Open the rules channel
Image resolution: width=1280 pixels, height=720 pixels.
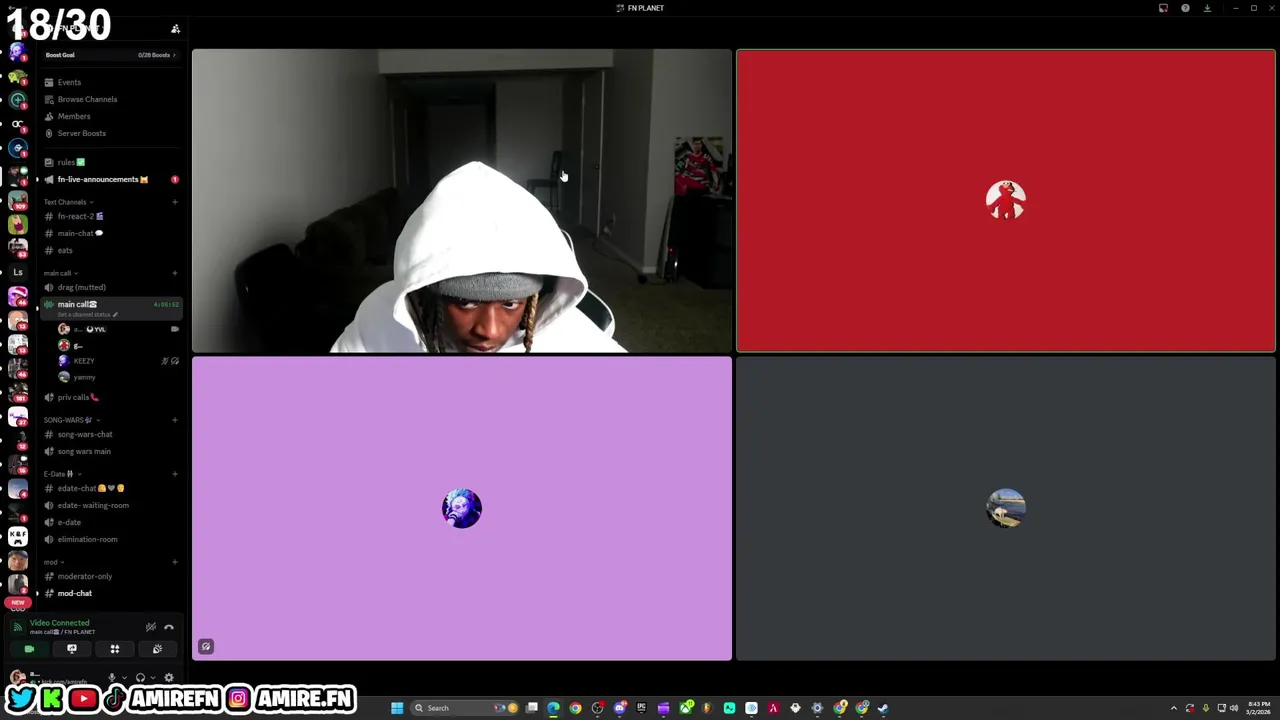[110, 162]
